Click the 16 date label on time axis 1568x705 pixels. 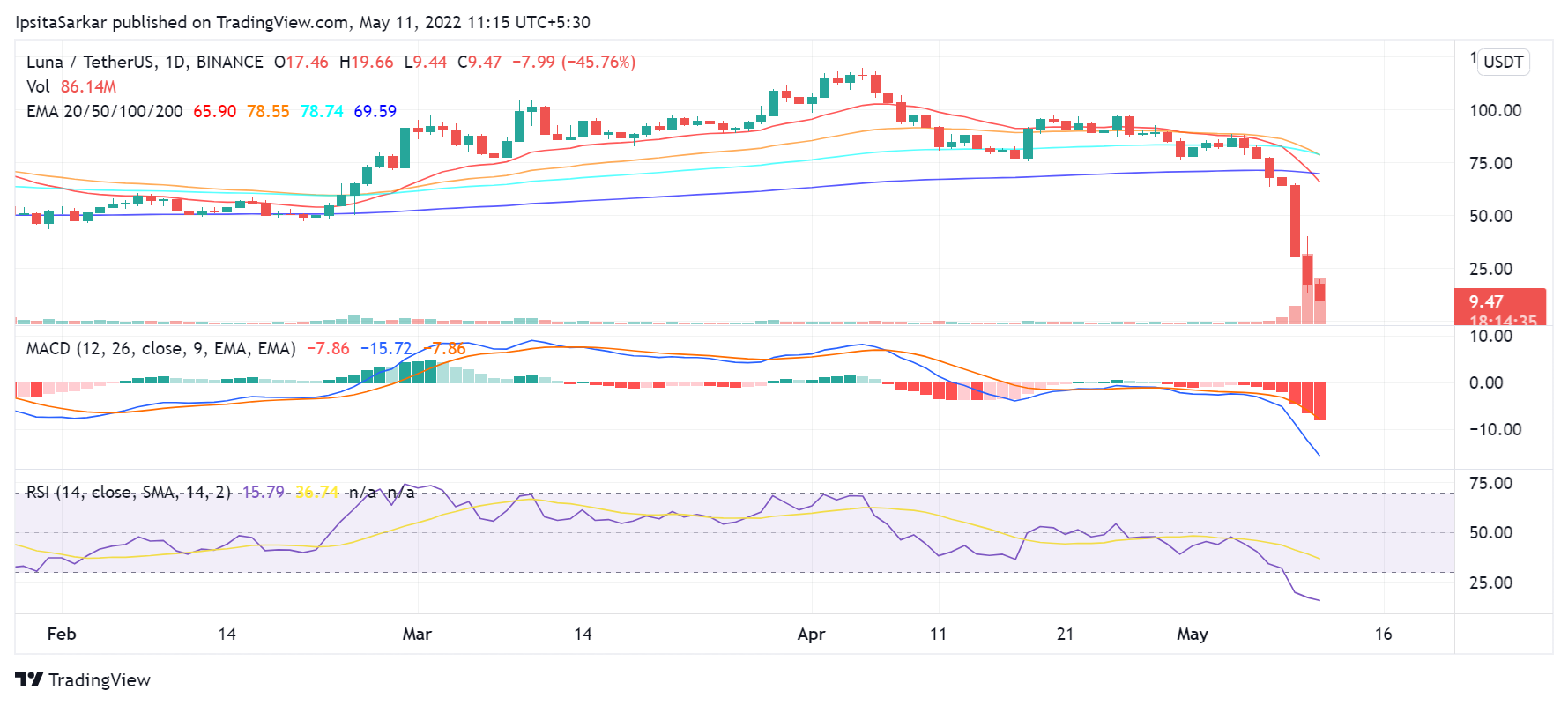coord(1384,634)
